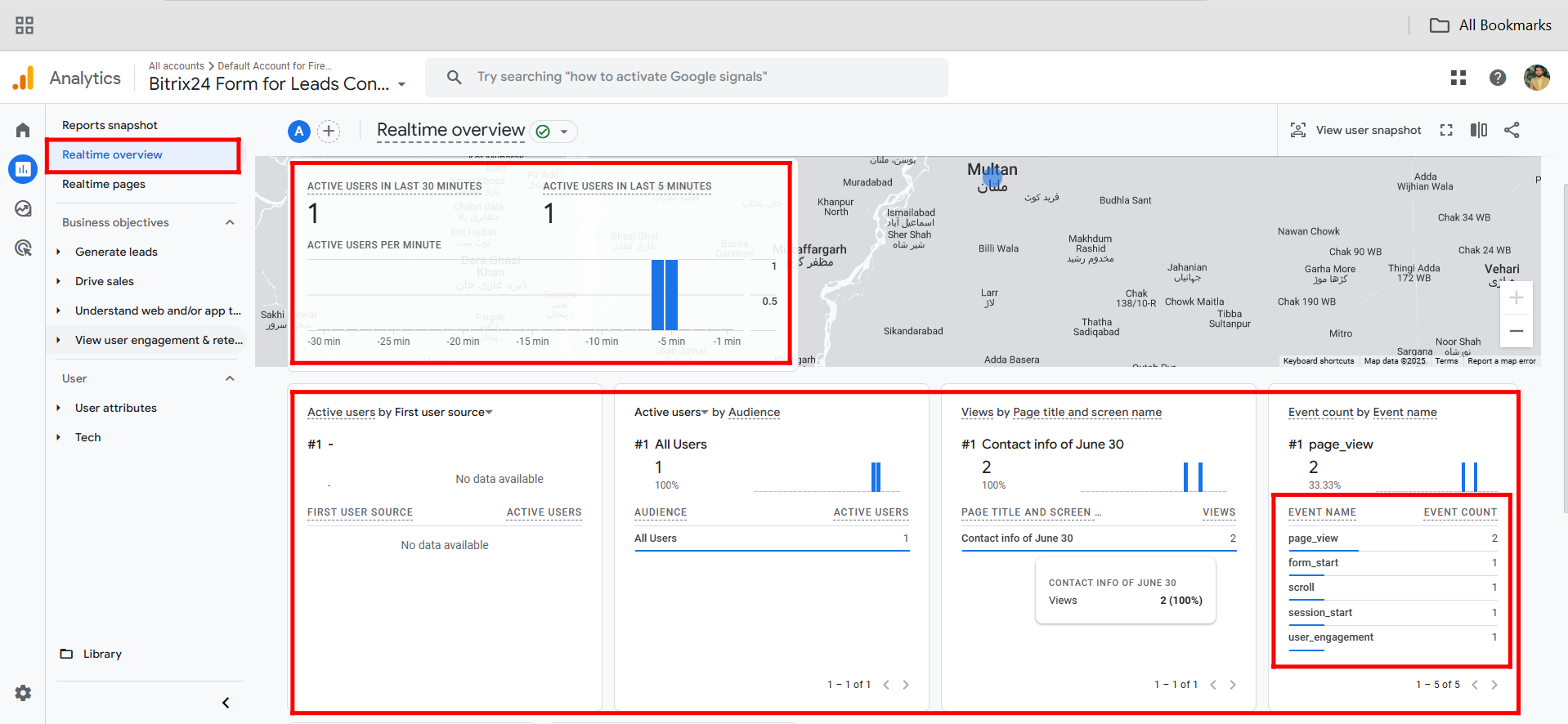Open the Reports icon in left rail
Viewport: 1568px width, 724px height.
23,169
